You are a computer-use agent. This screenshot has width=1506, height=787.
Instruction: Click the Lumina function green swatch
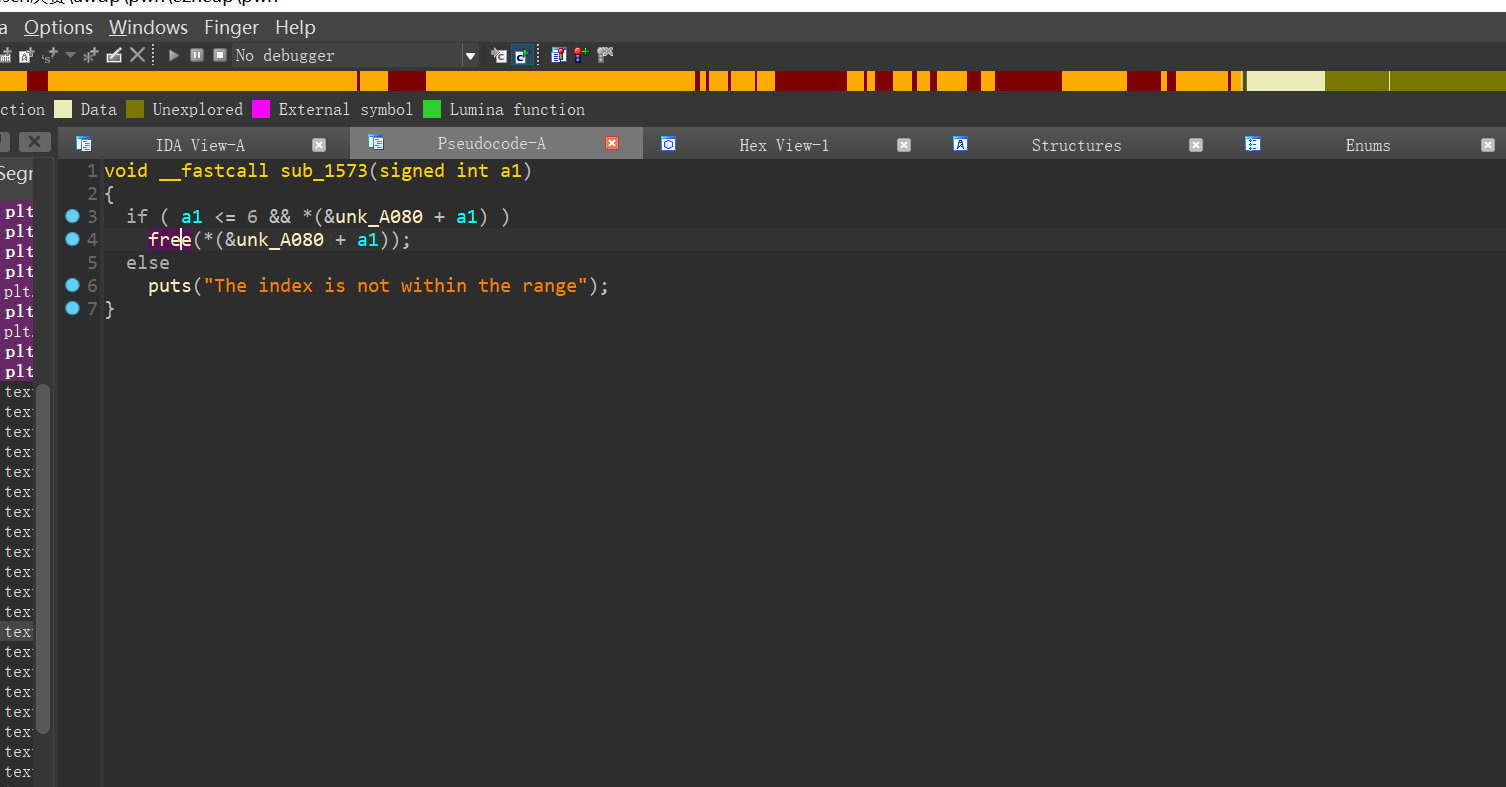click(432, 109)
